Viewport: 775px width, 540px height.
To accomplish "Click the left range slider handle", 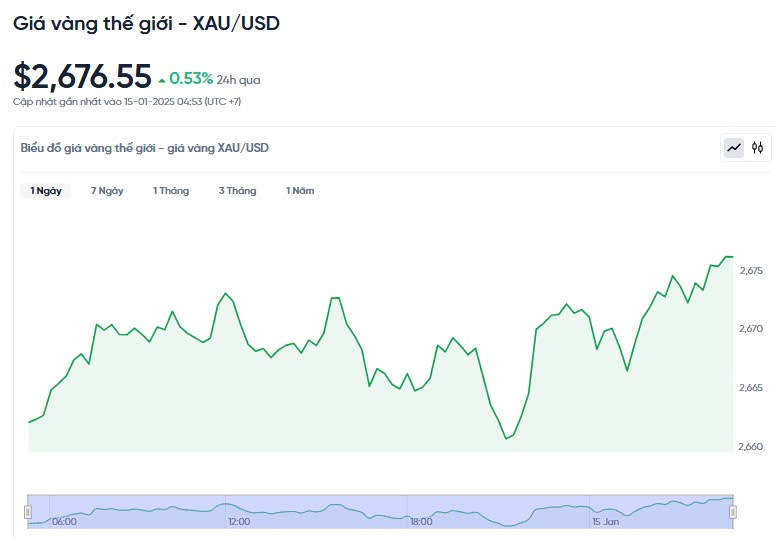I will pyautogui.click(x=28, y=511).
